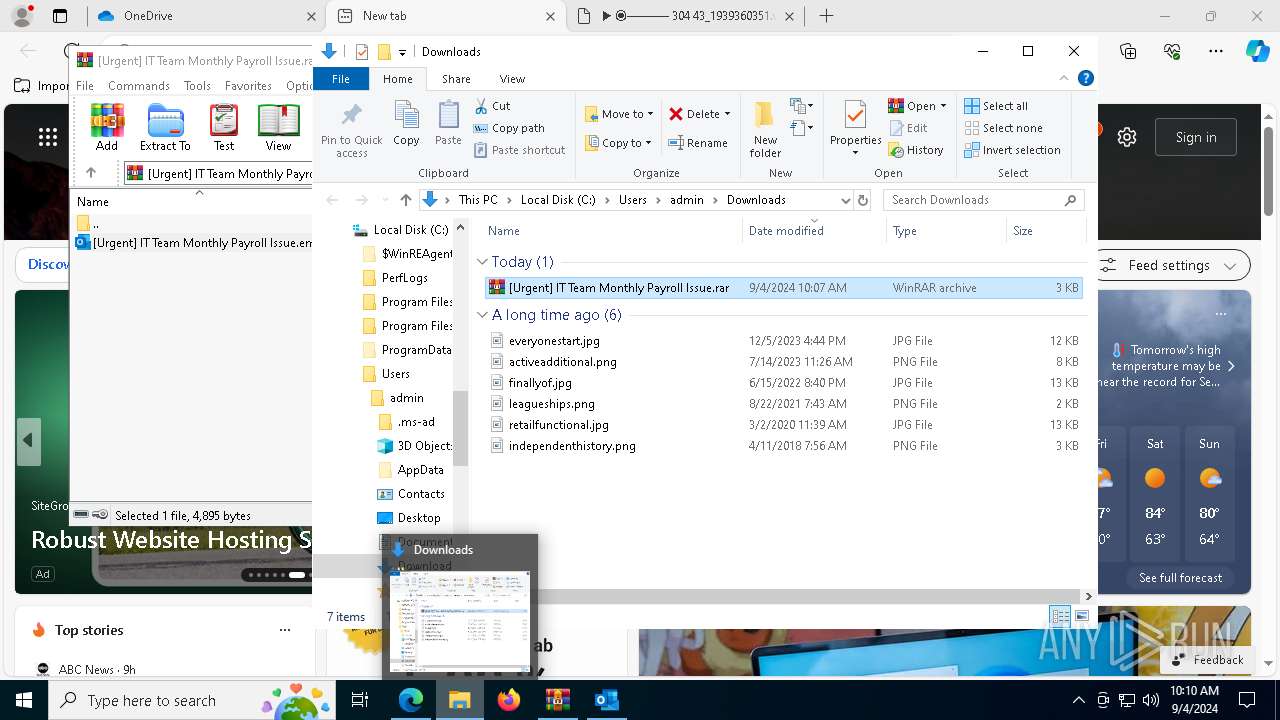Viewport: 1280px width, 720px height.
Task: Sort by Size column header
Action: 1046,231
